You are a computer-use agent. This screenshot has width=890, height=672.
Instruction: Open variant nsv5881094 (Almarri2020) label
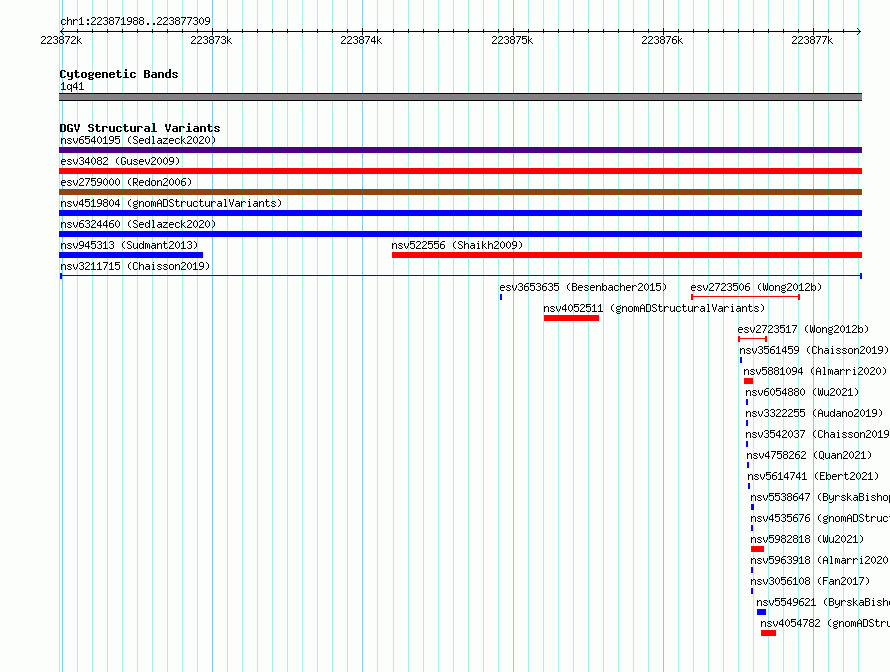click(x=815, y=371)
